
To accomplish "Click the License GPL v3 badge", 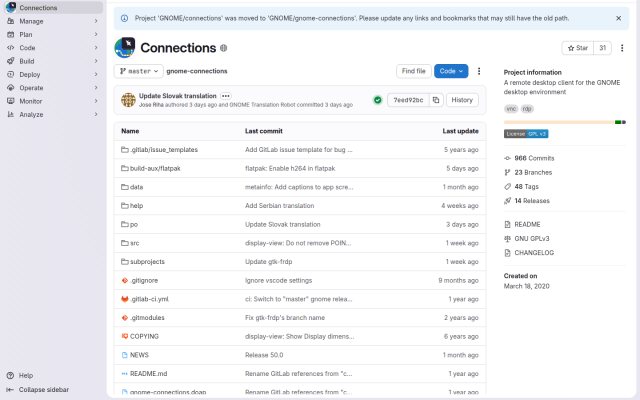I will pyautogui.click(x=526, y=134).
